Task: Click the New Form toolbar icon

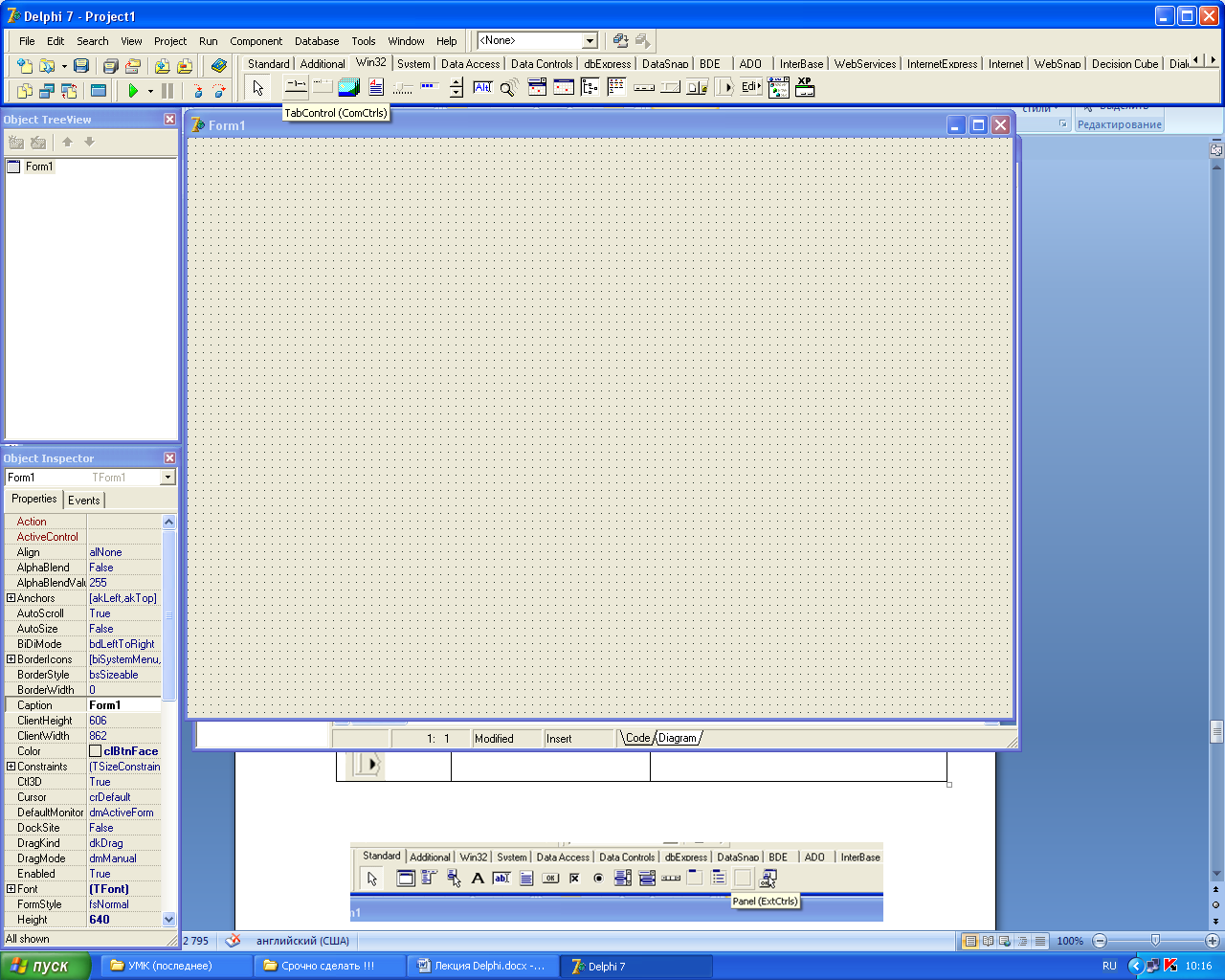Action: [98, 91]
